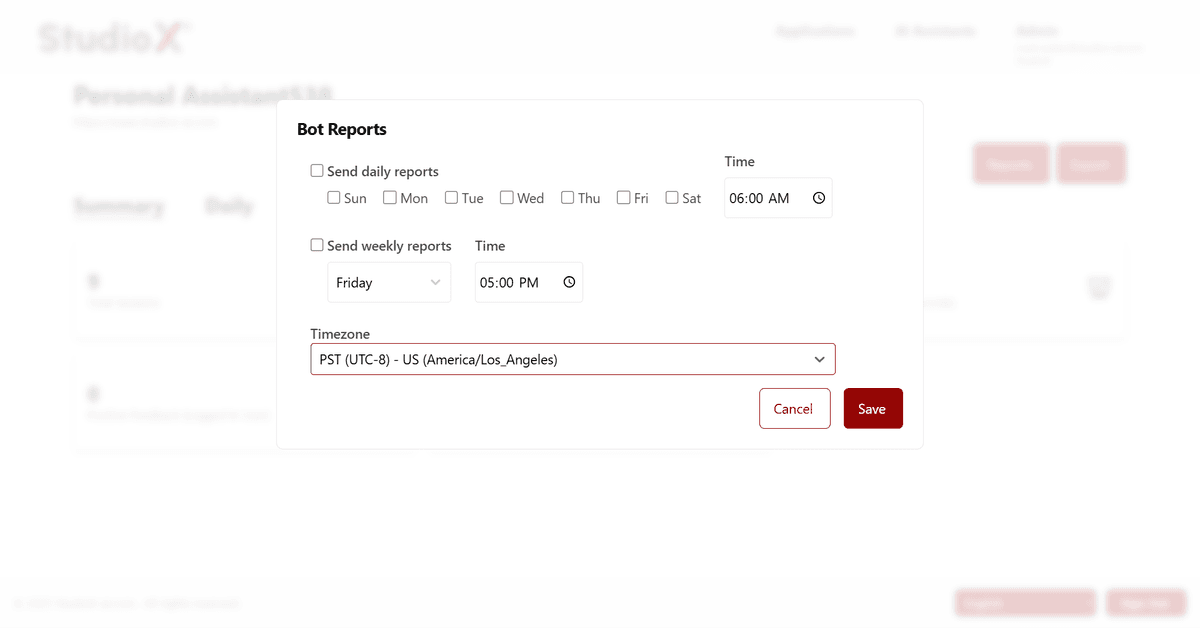Open the time picker icon for weekly reports
1200x630 pixels.
(x=568, y=282)
